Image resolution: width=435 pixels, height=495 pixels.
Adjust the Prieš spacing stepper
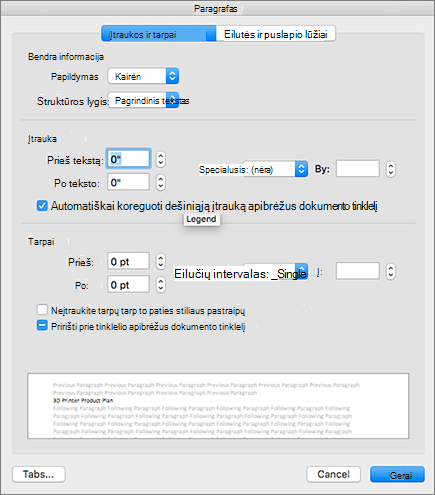pos(161,262)
